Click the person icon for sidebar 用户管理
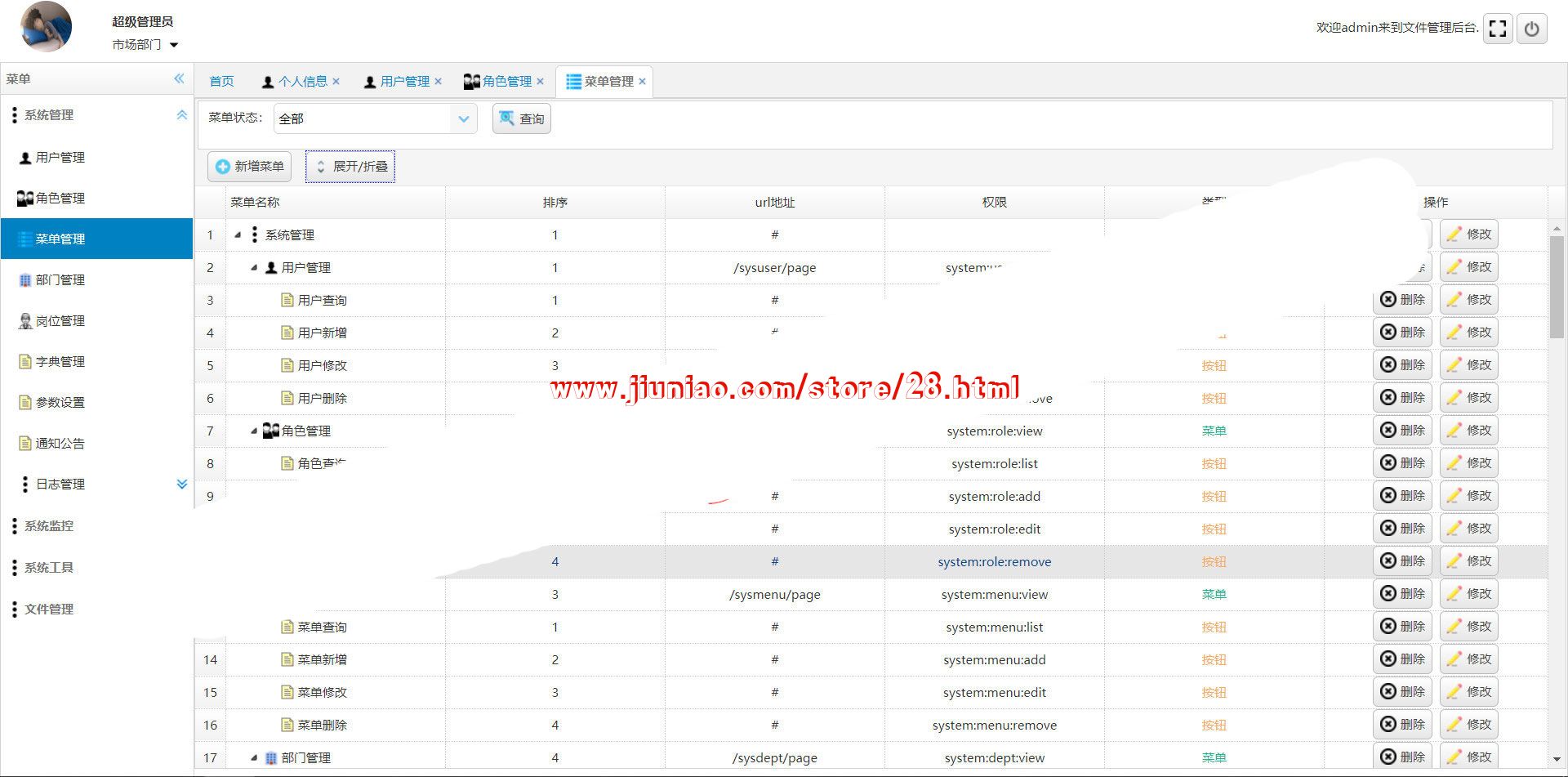 coord(25,158)
